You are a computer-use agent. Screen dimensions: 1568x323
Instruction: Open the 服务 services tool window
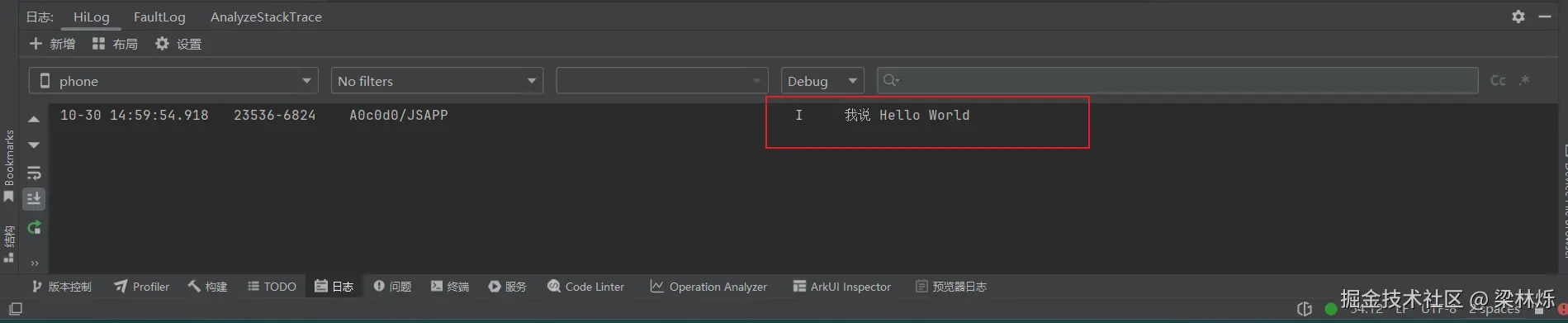click(x=507, y=287)
